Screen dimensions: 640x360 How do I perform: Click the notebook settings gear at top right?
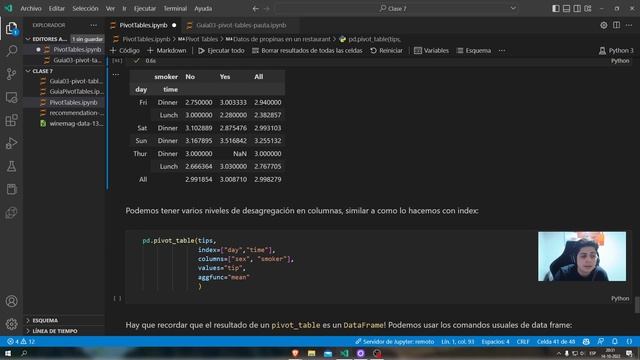pyautogui.click(x=604, y=25)
